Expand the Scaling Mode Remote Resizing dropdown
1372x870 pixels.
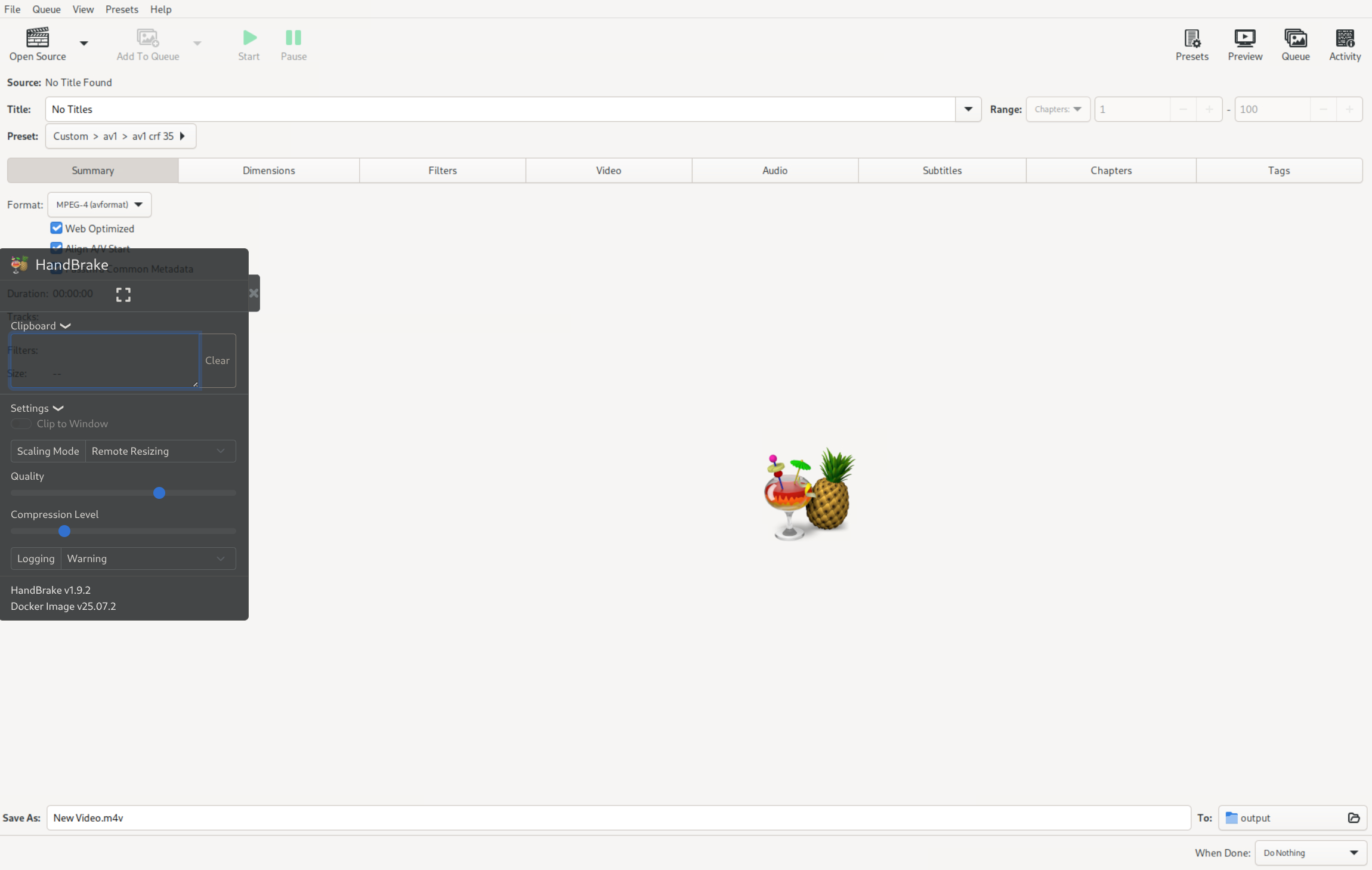(x=160, y=451)
